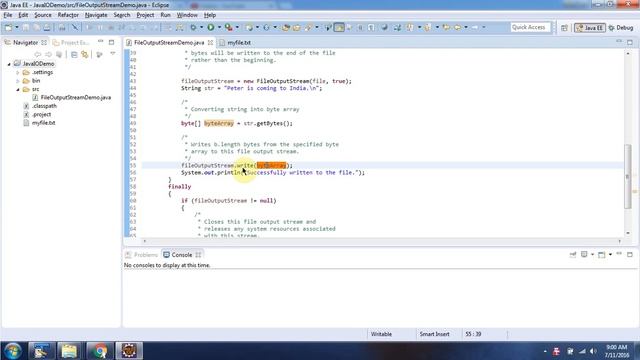Click the Back navigation arrow icon
Image resolution: width=640 pixels, height=360 pixels.
coord(458,27)
